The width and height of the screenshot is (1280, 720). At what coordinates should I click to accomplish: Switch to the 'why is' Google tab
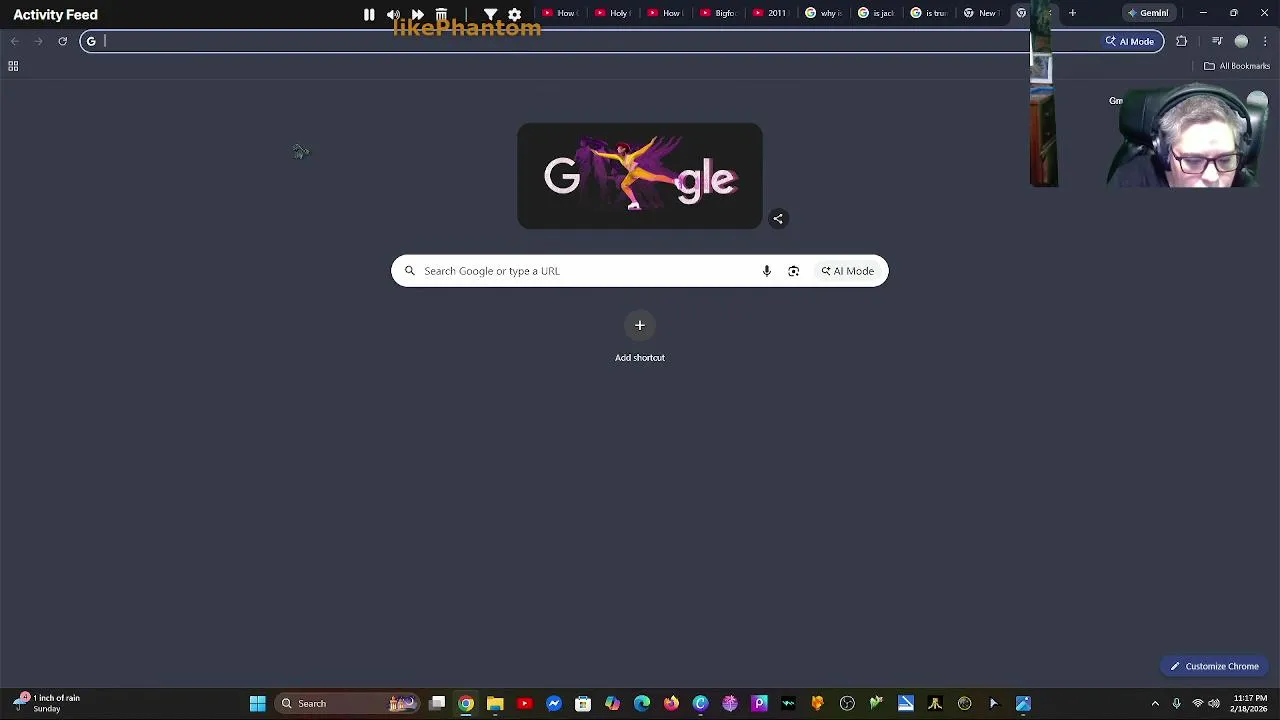[823, 13]
